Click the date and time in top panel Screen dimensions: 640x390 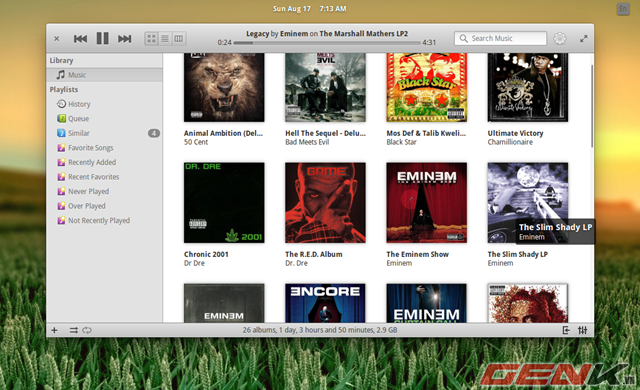point(309,9)
